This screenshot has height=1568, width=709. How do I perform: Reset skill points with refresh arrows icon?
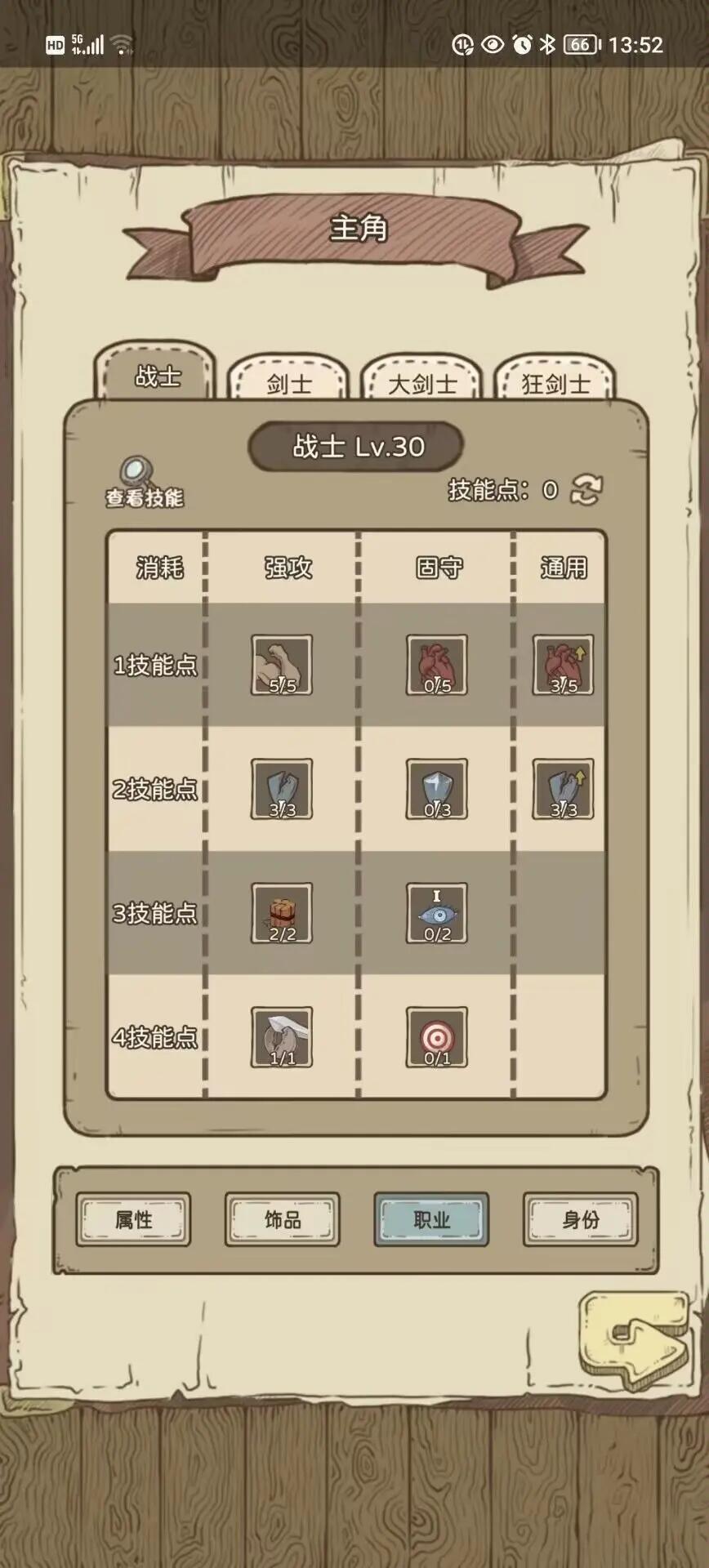[x=586, y=490]
